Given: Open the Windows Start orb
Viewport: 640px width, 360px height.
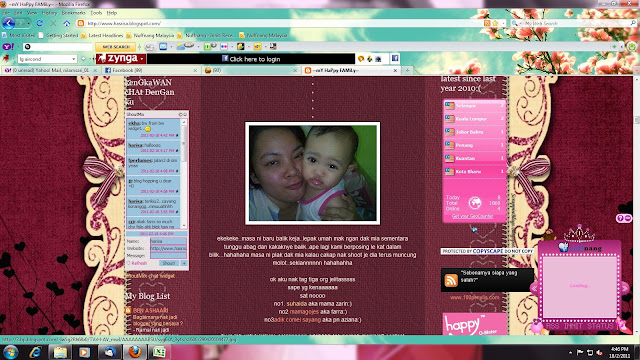Looking at the screenshot, I should coord(10,352).
